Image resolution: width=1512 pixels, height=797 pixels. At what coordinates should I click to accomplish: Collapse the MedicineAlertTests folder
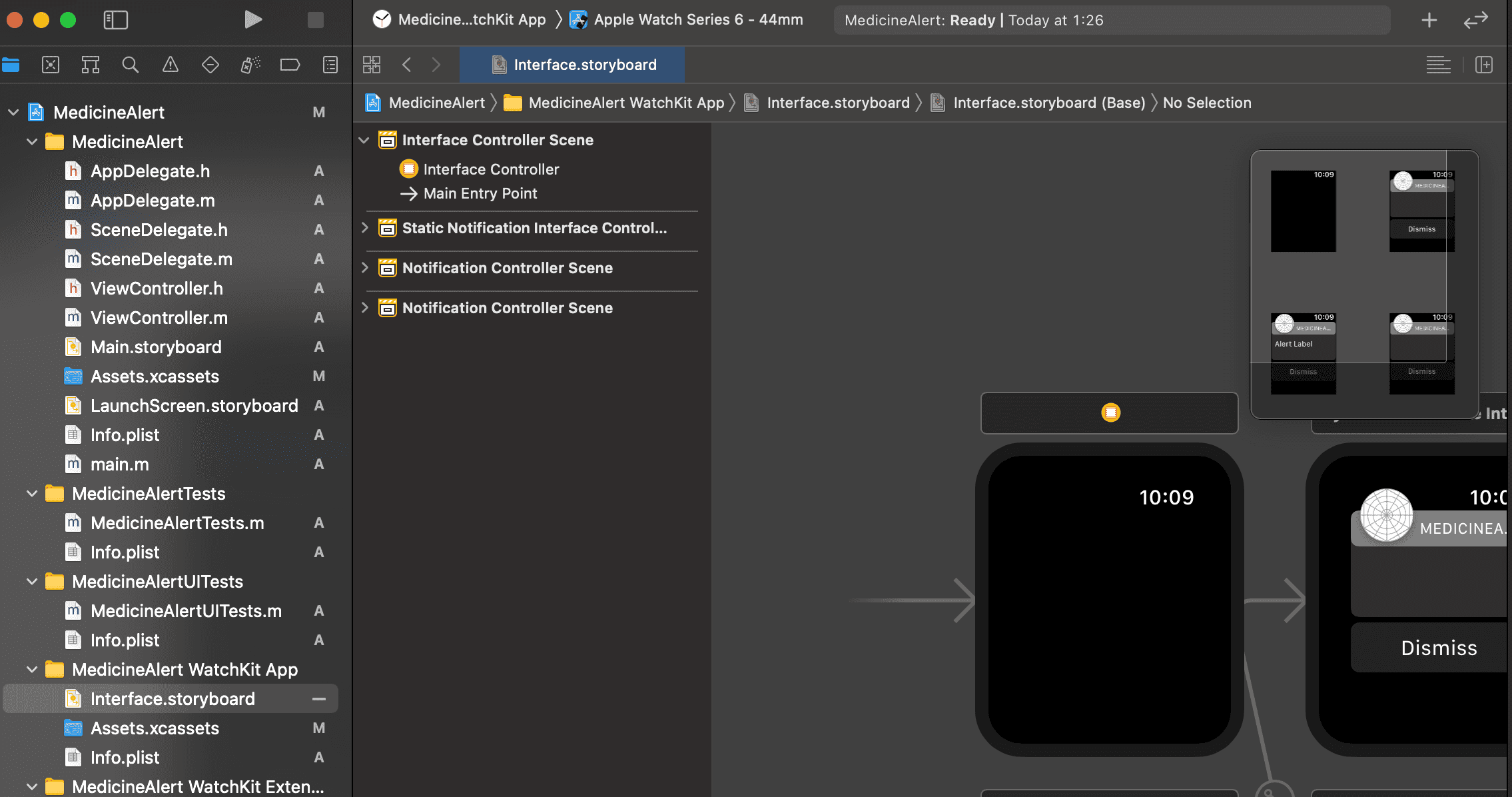tap(31, 494)
